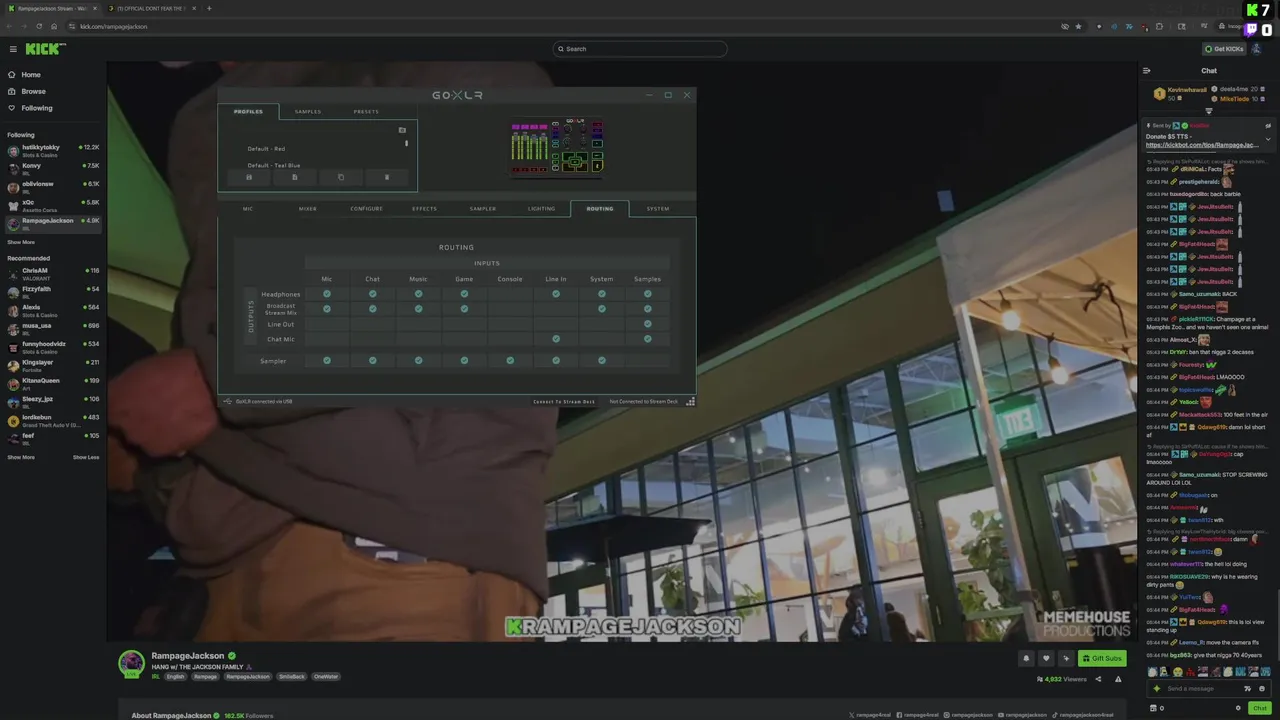
Task: Click the browser reload icon
Action: point(39,26)
